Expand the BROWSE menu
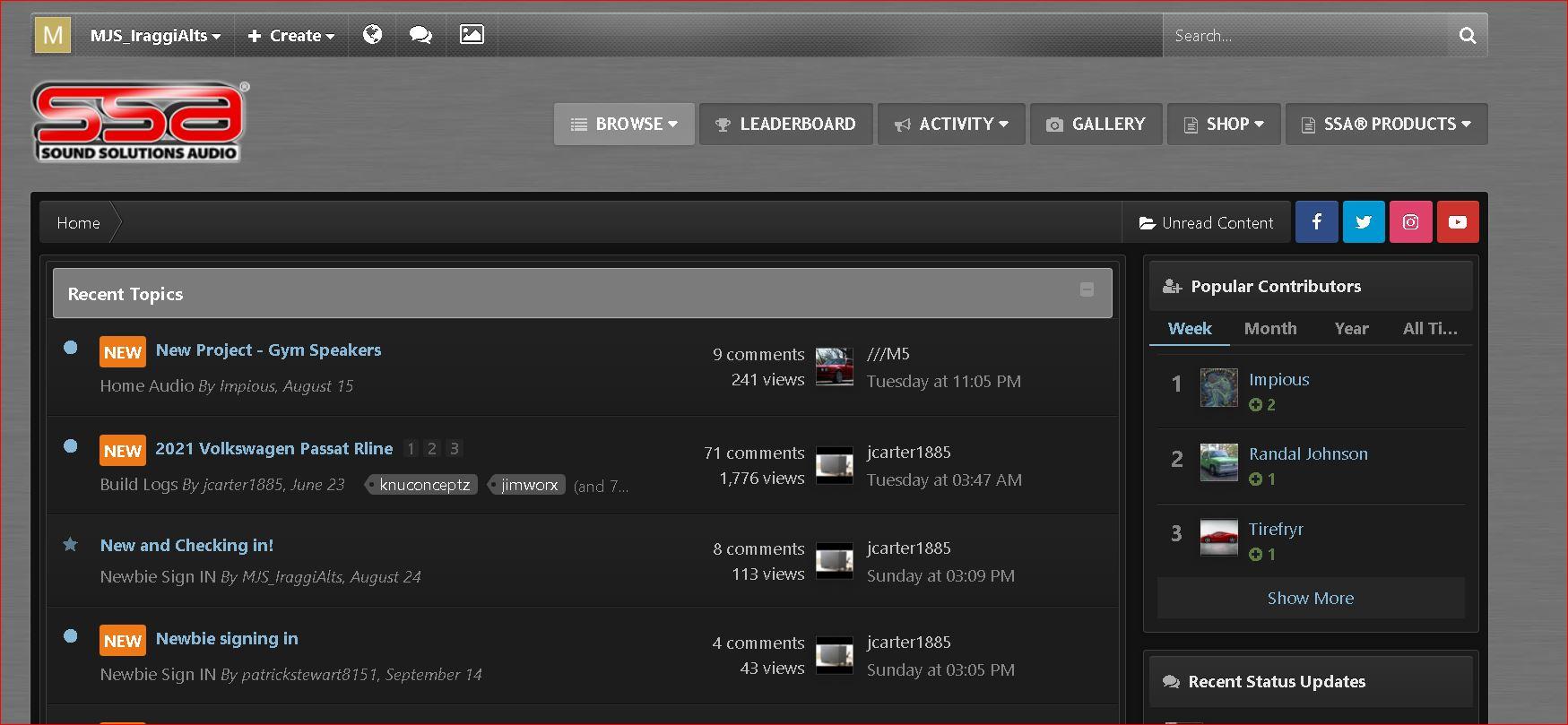 tap(624, 124)
